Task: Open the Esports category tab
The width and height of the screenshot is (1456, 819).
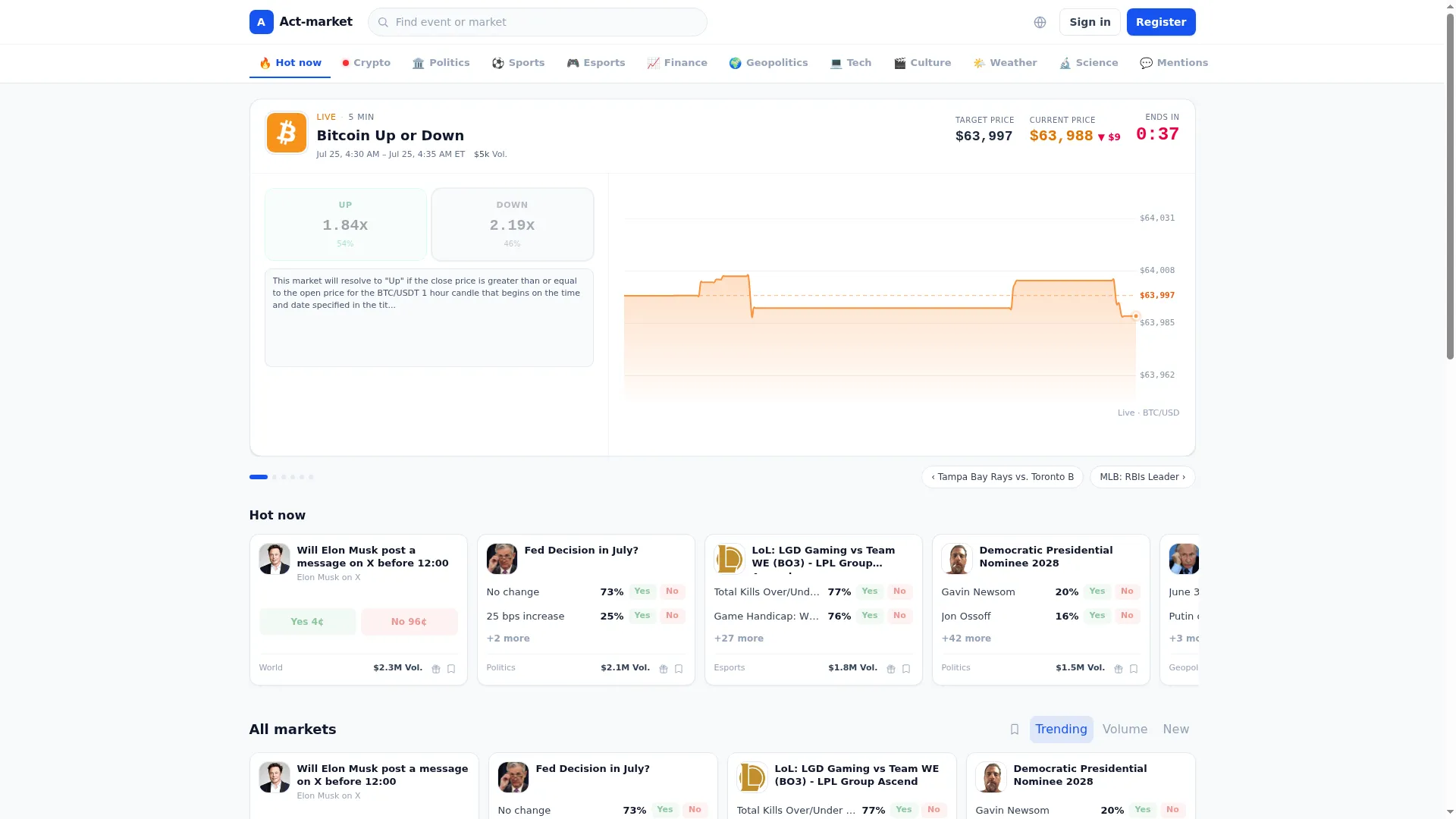Action: [596, 63]
